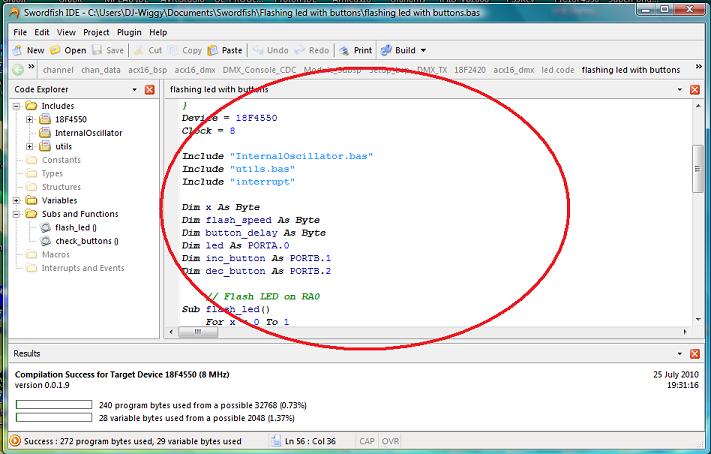Click the Undo toolbar button
The width and height of the screenshot is (711, 454).
pos(270,50)
